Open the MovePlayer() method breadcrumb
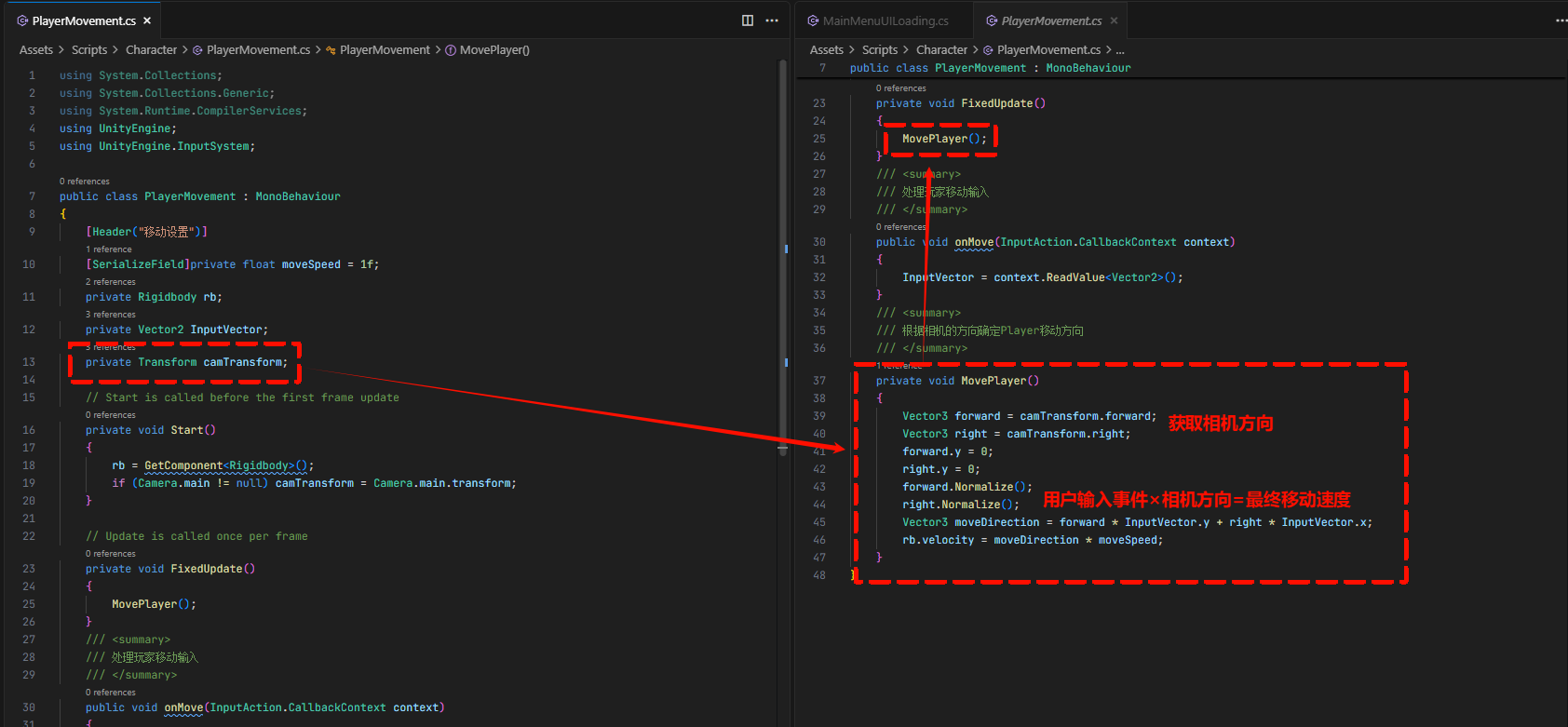The image size is (1568, 727). (x=494, y=50)
